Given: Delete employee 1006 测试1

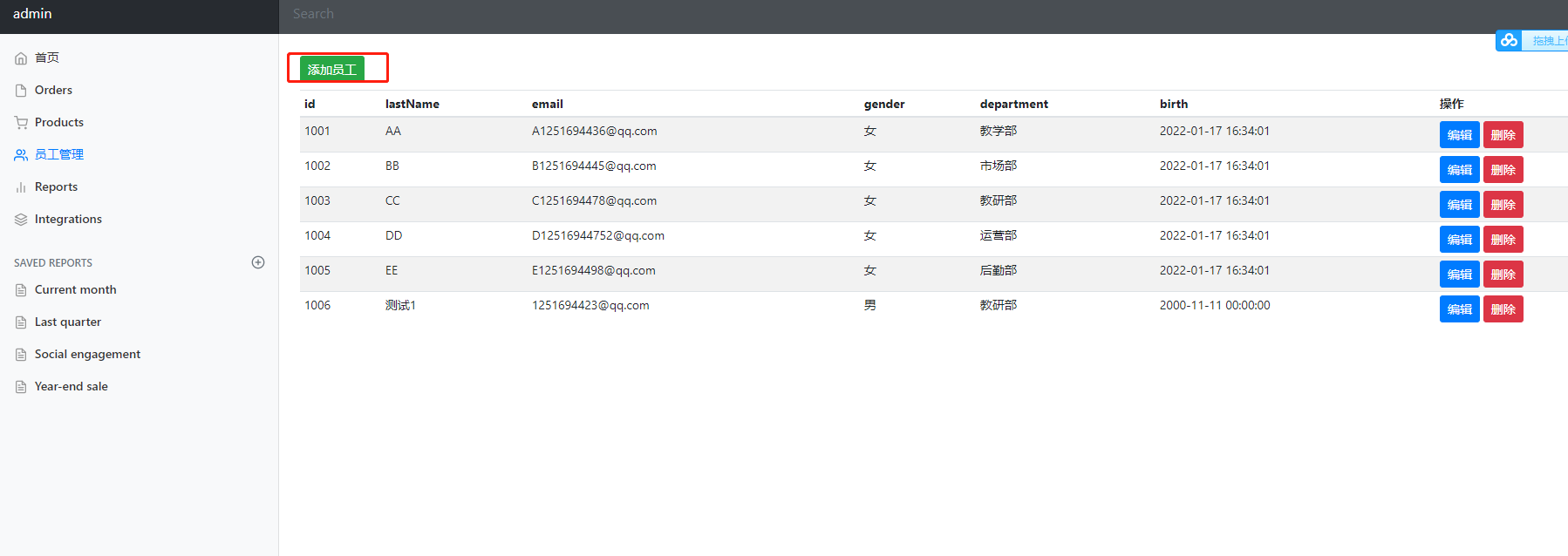Looking at the screenshot, I should (x=1503, y=309).
